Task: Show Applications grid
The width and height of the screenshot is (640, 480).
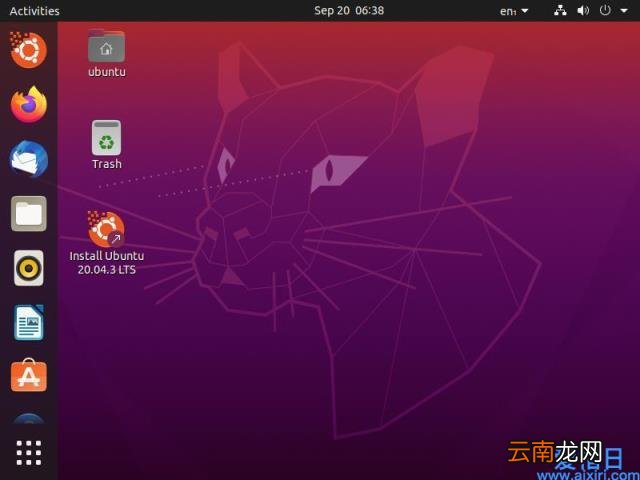Action: tap(29, 453)
